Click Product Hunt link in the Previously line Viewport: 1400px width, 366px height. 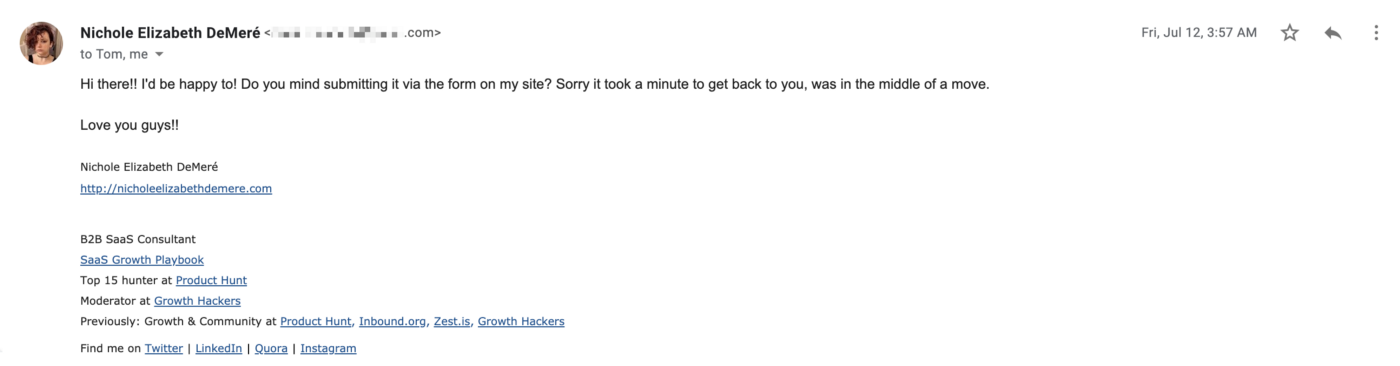[316, 322]
